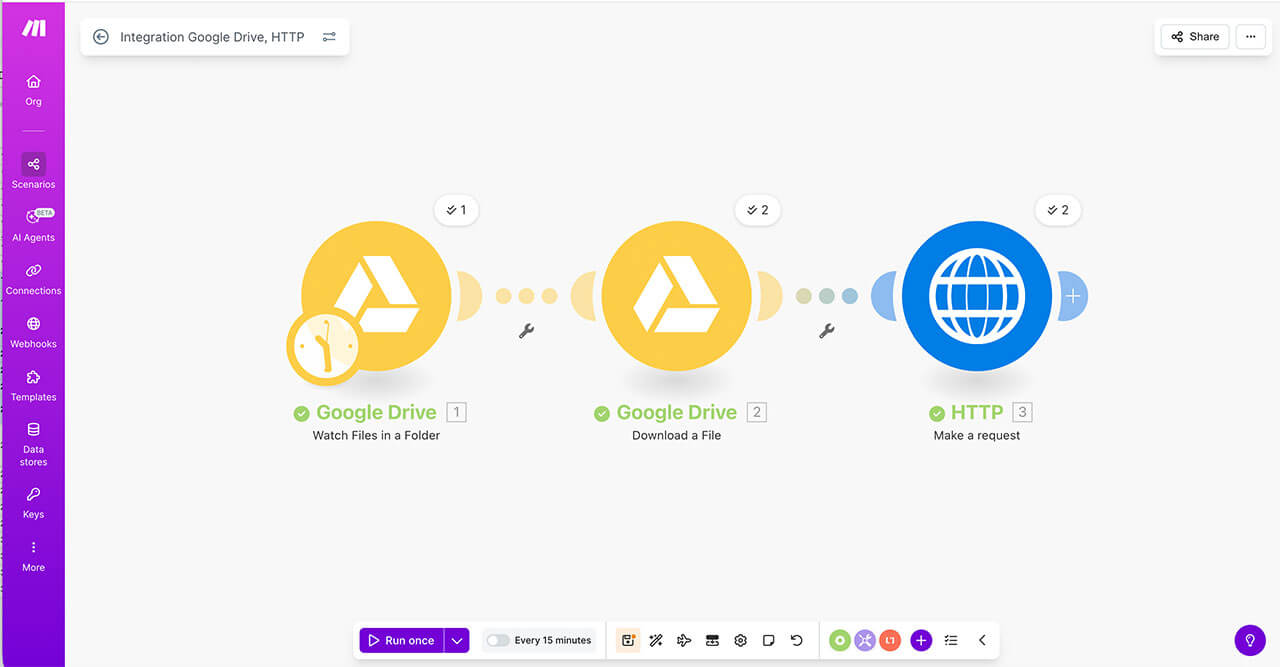Click the green tools circle in toolbar
The height and width of the screenshot is (667, 1280).
tap(840, 640)
